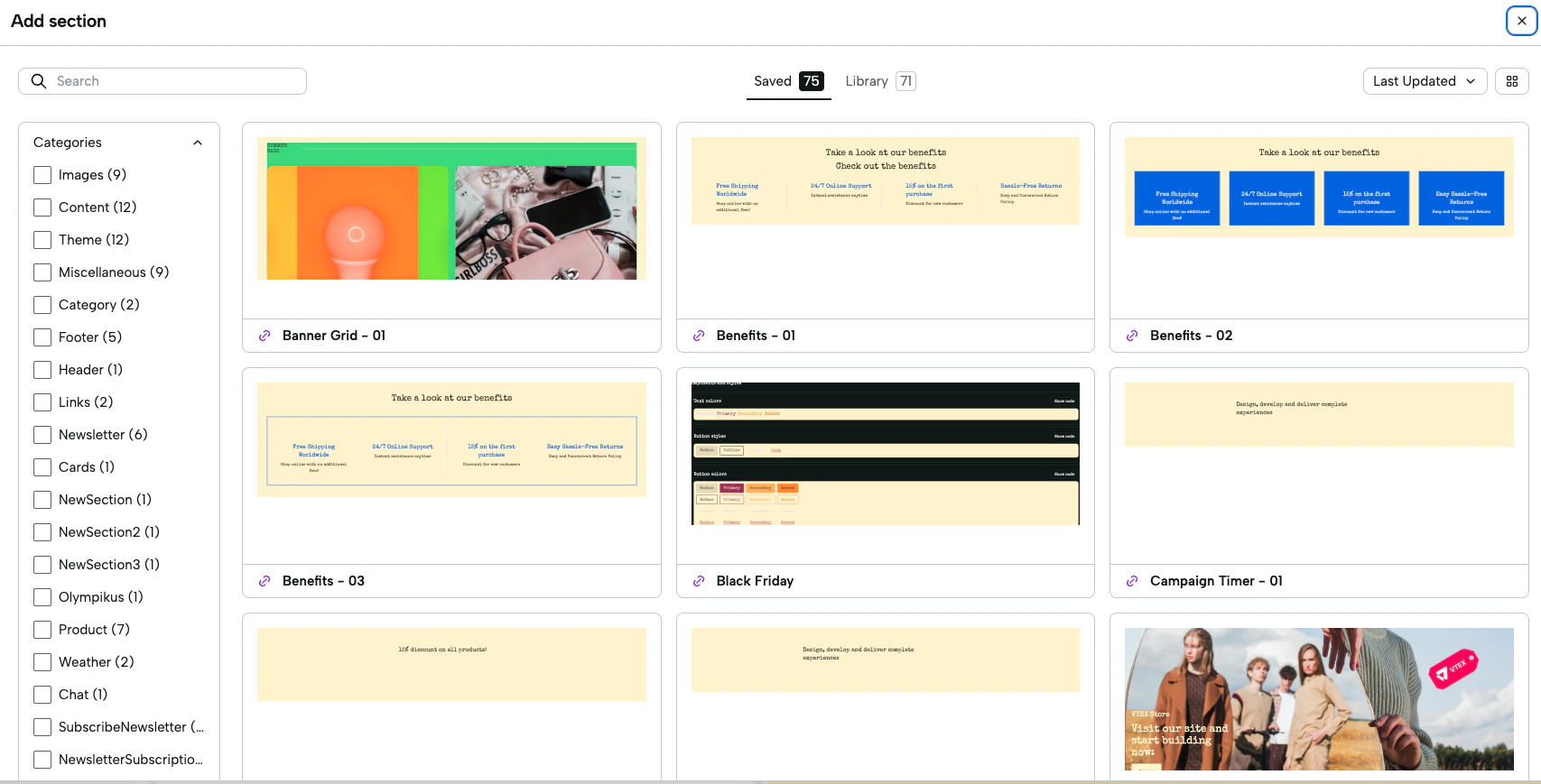Select the 15% discount banner thumbnail
This screenshot has width=1541, height=784.
click(x=451, y=665)
